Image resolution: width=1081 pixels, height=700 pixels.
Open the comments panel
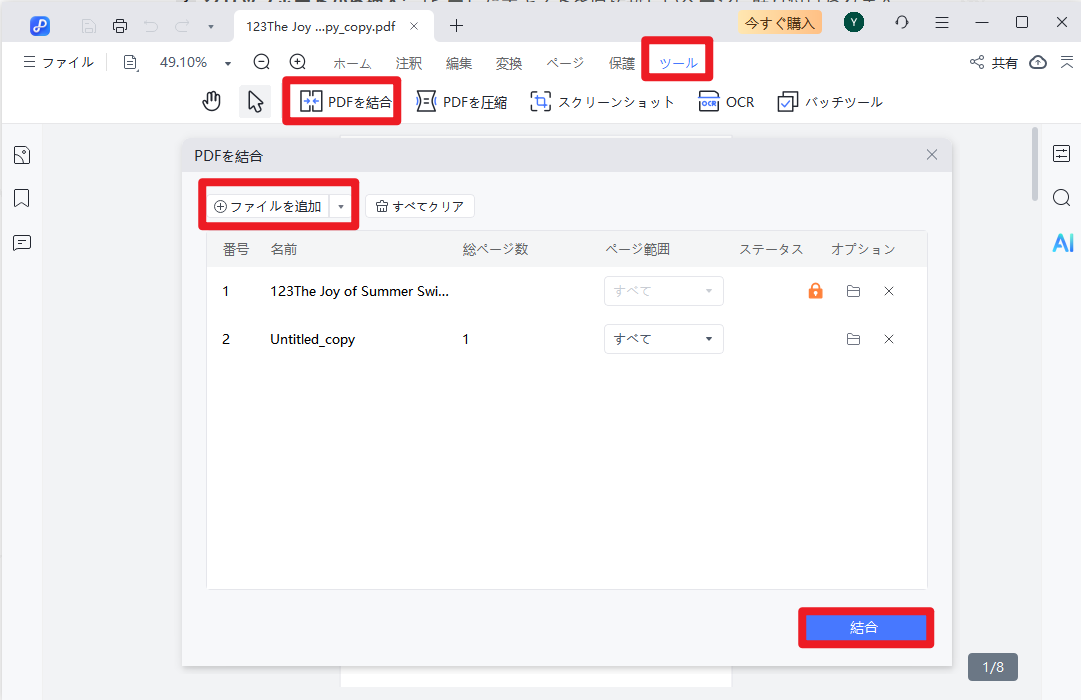[x=21, y=243]
